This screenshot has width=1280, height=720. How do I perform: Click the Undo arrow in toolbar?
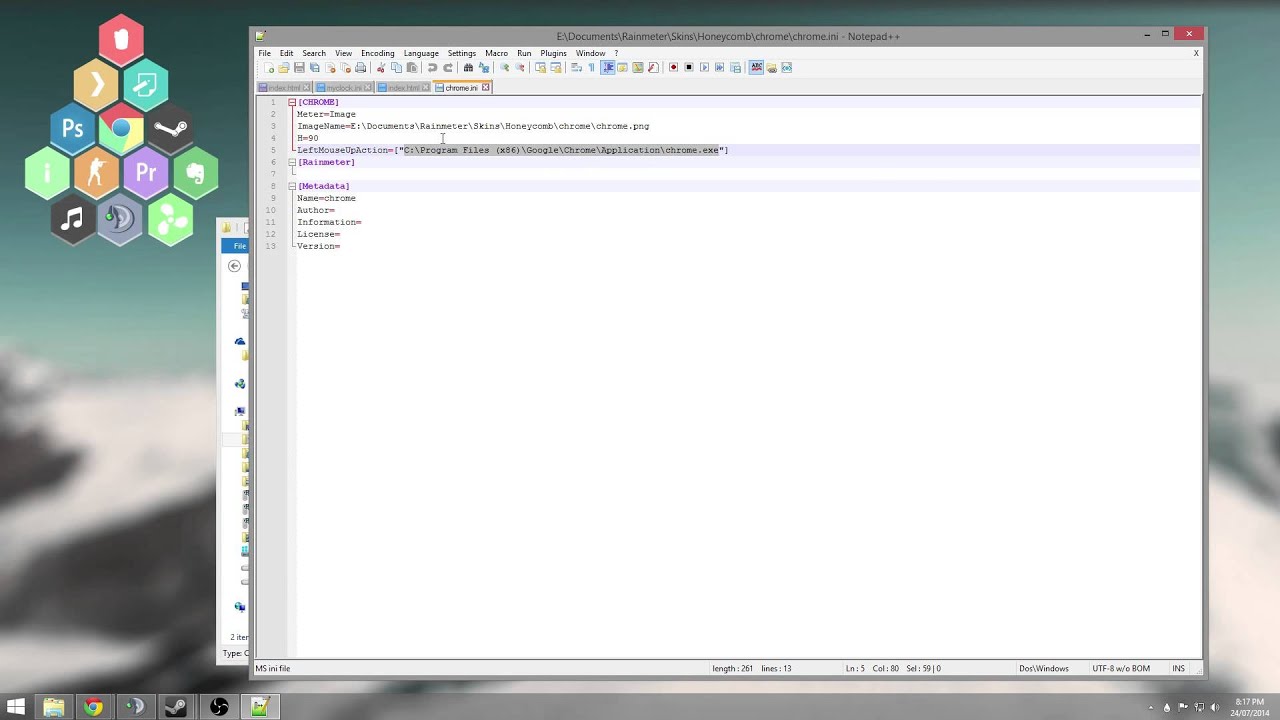point(432,68)
